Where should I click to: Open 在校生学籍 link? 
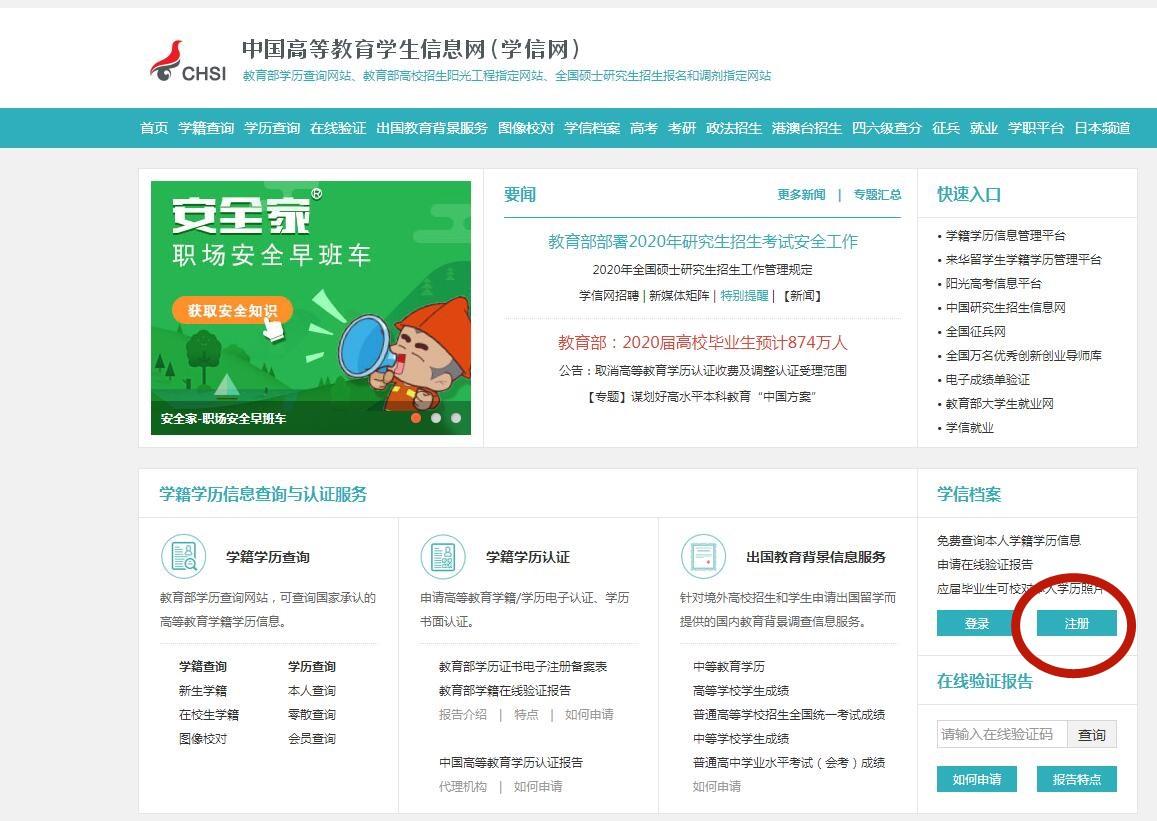tap(209, 715)
